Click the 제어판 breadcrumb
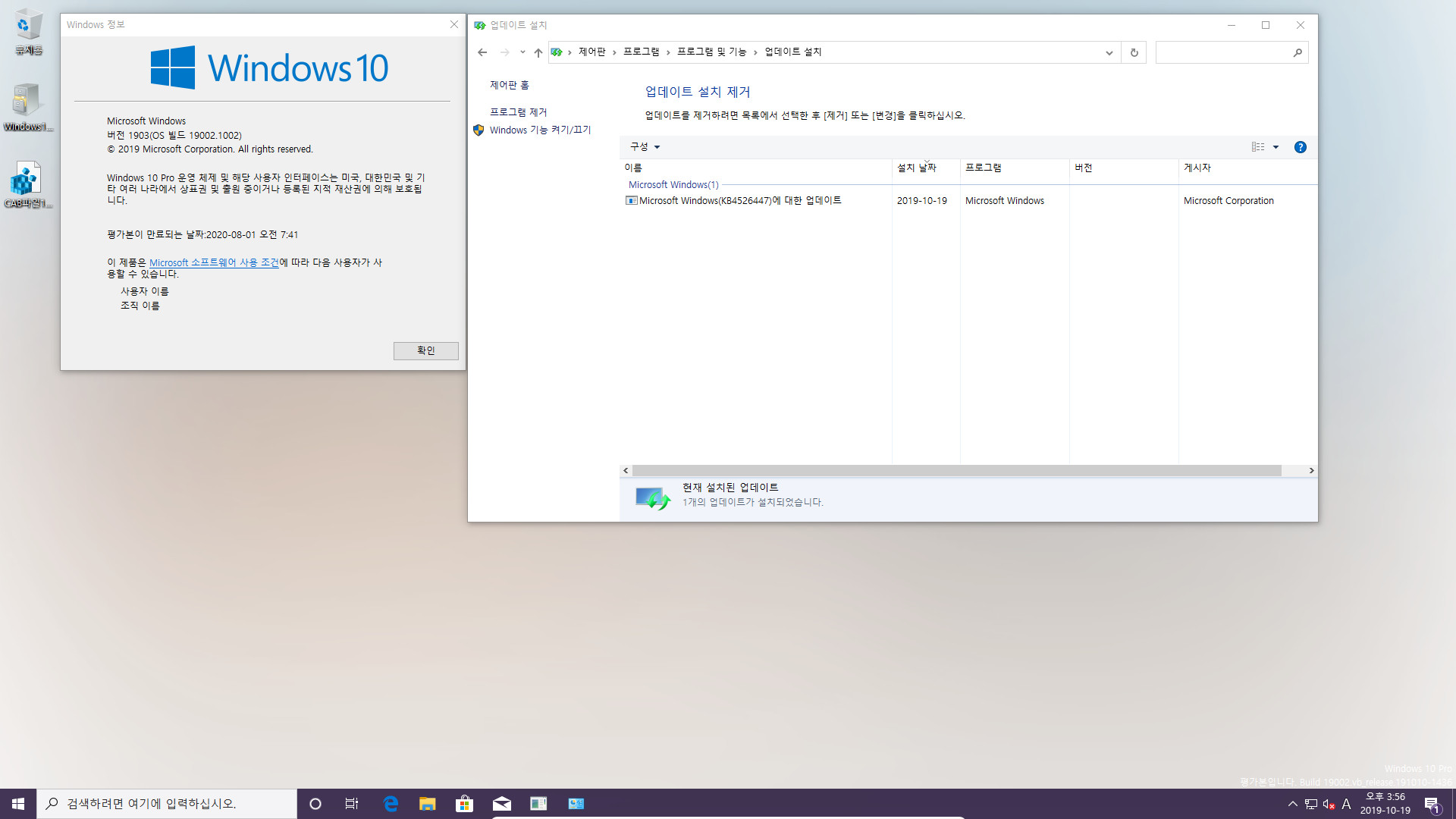The width and height of the screenshot is (1456, 819). [x=592, y=52]
